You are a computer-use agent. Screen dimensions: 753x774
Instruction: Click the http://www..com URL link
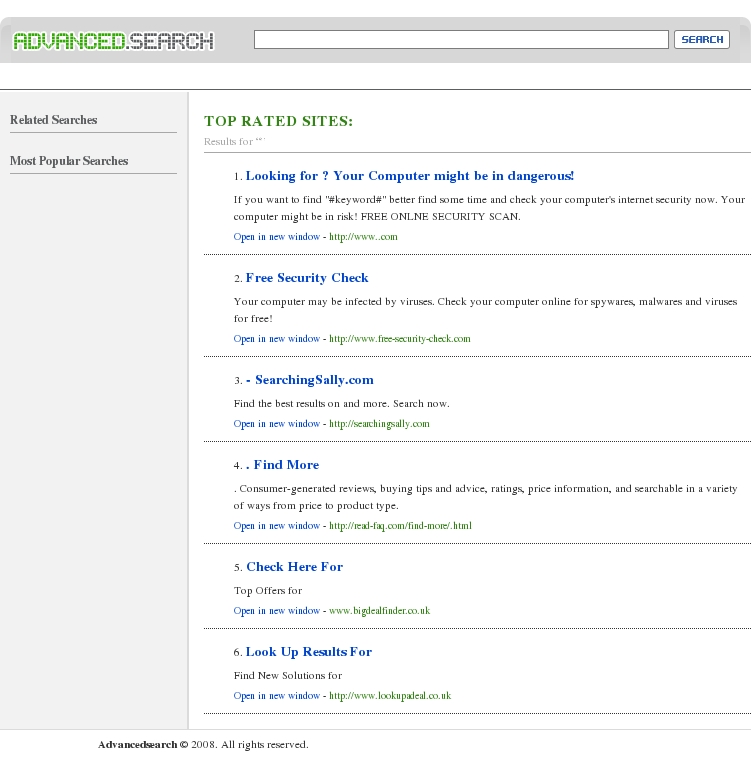point(363,237)
